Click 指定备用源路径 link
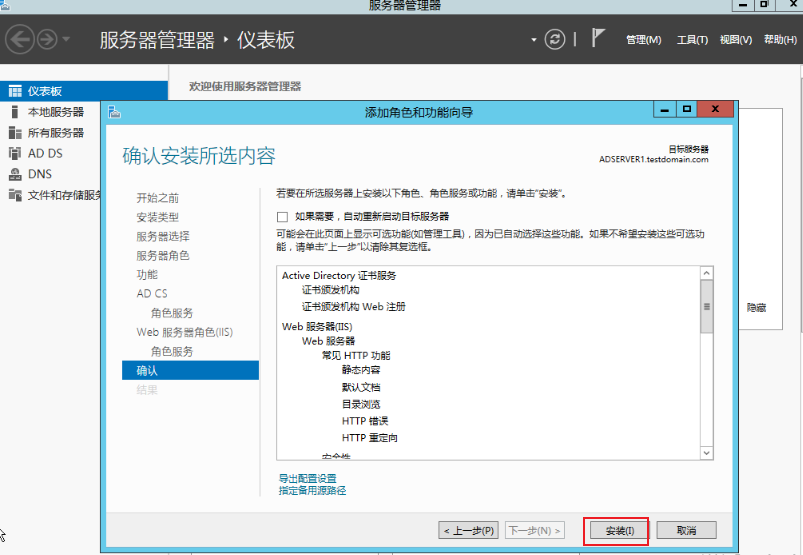This screenshot has height=555, width=803. (x=312, y=490)
